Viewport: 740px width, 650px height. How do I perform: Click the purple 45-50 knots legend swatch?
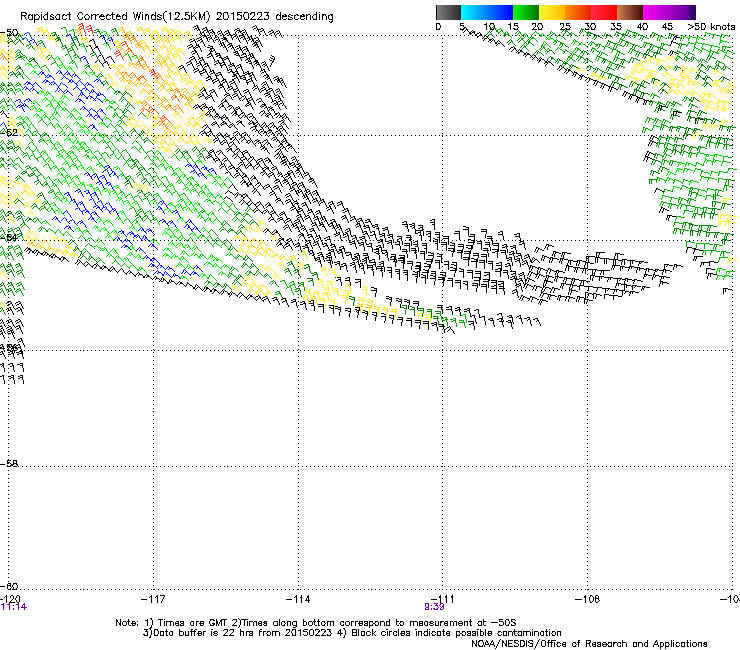coord(682,13)
